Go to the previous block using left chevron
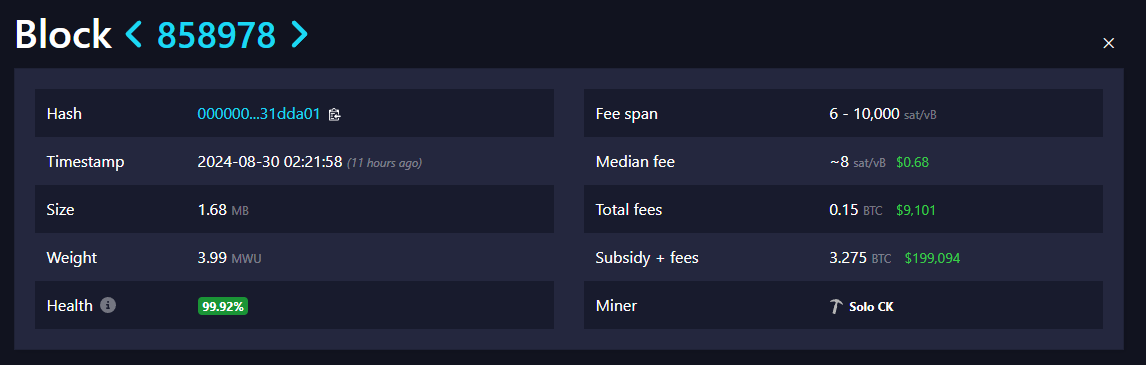This screenshot has width=1146, height=365. pyautogui.click(x=134, y=34)
